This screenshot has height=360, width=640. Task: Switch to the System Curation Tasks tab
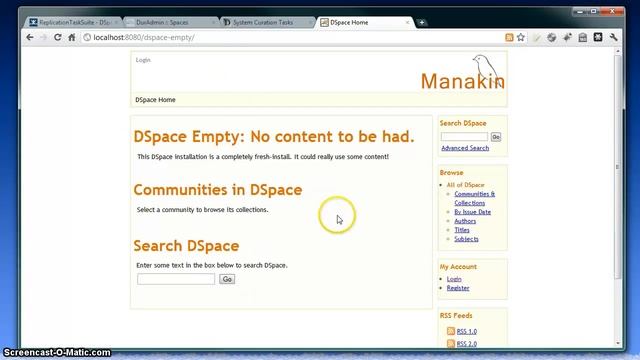267,22
